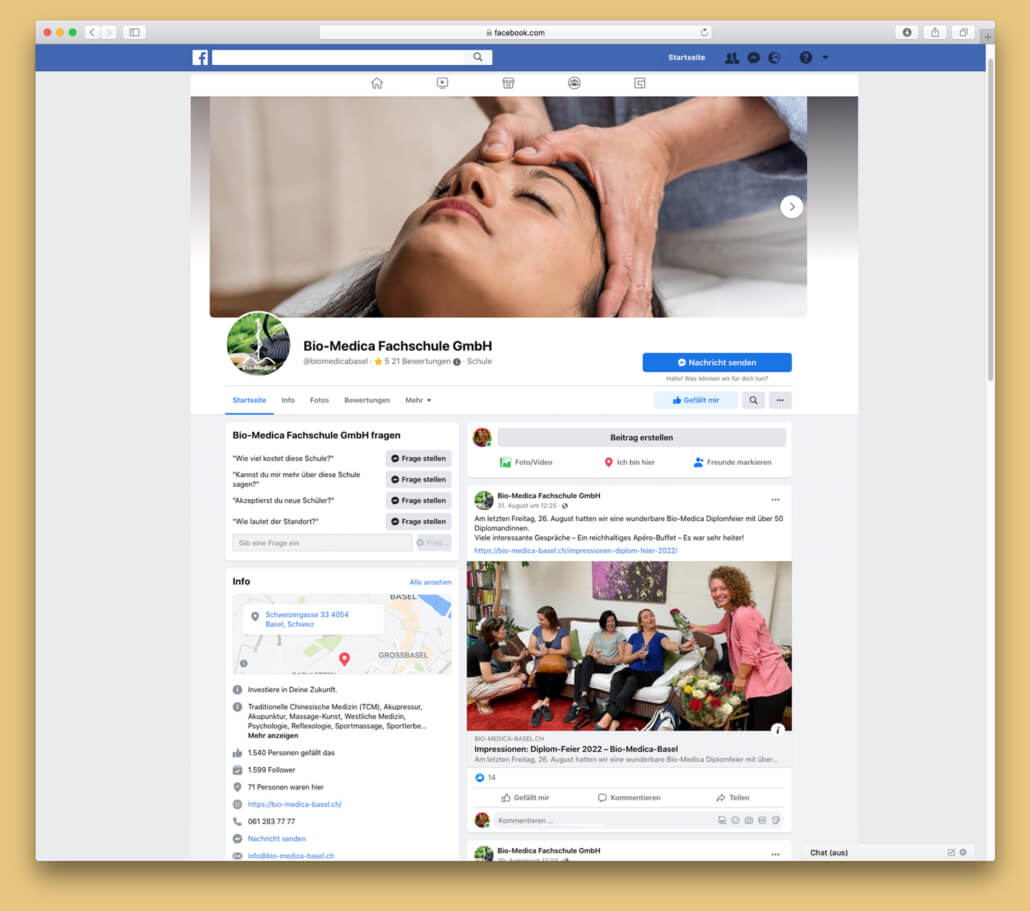Show next cover photo with arrow
The width and height of the screenshot is (1030, 911).
click(x=792, y=207)
